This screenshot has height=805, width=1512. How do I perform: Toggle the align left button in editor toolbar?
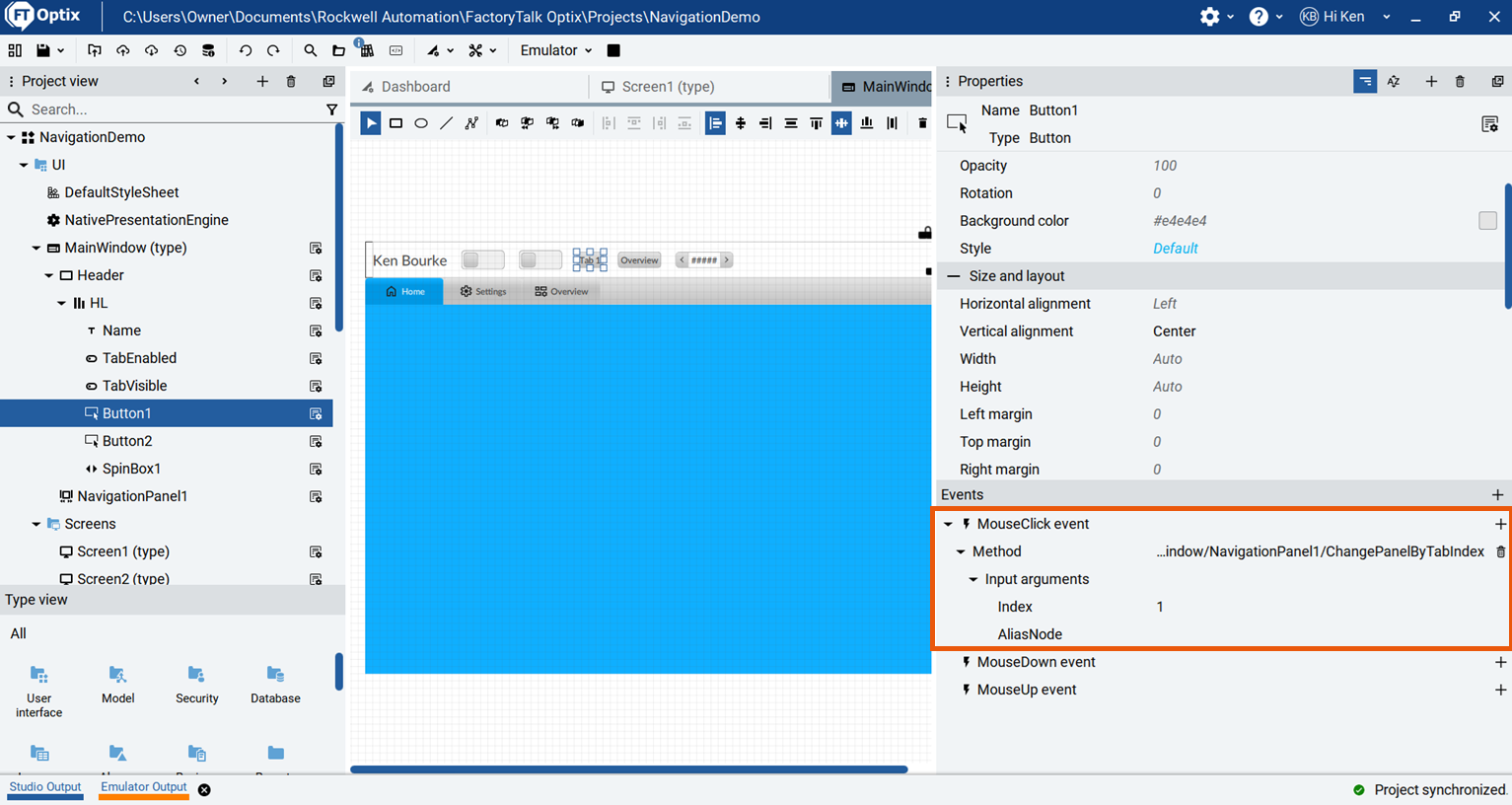click(715, 123)
